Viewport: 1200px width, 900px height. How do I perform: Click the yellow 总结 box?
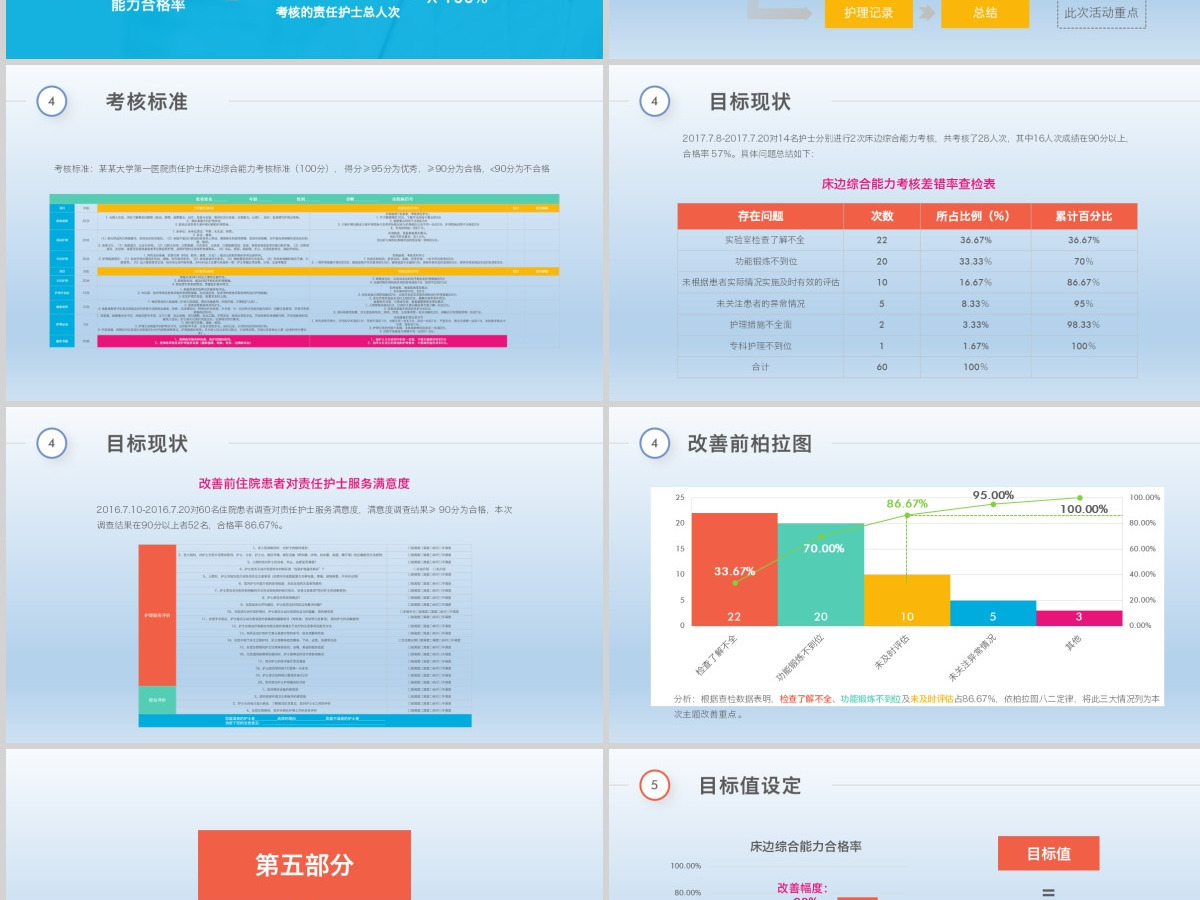tap(984, 13)
